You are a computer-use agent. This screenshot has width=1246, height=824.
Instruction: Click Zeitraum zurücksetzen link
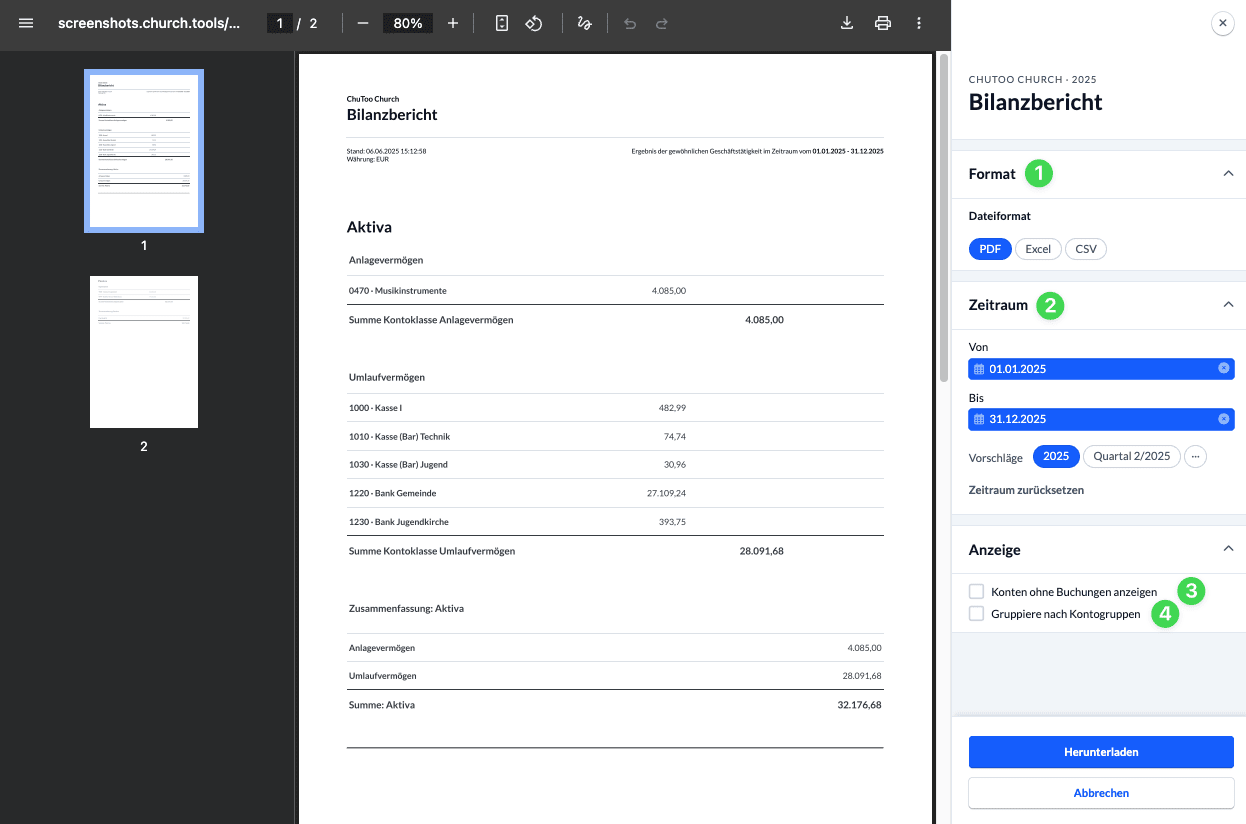1026,490
